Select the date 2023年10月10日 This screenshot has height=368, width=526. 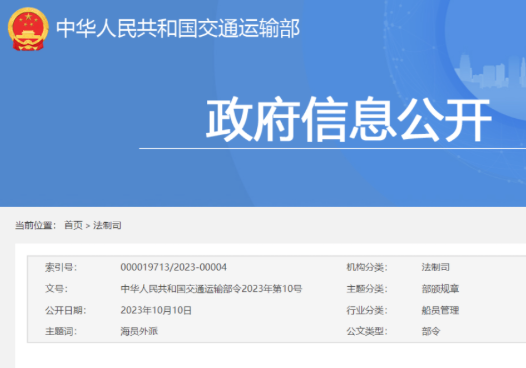(156, 310)
